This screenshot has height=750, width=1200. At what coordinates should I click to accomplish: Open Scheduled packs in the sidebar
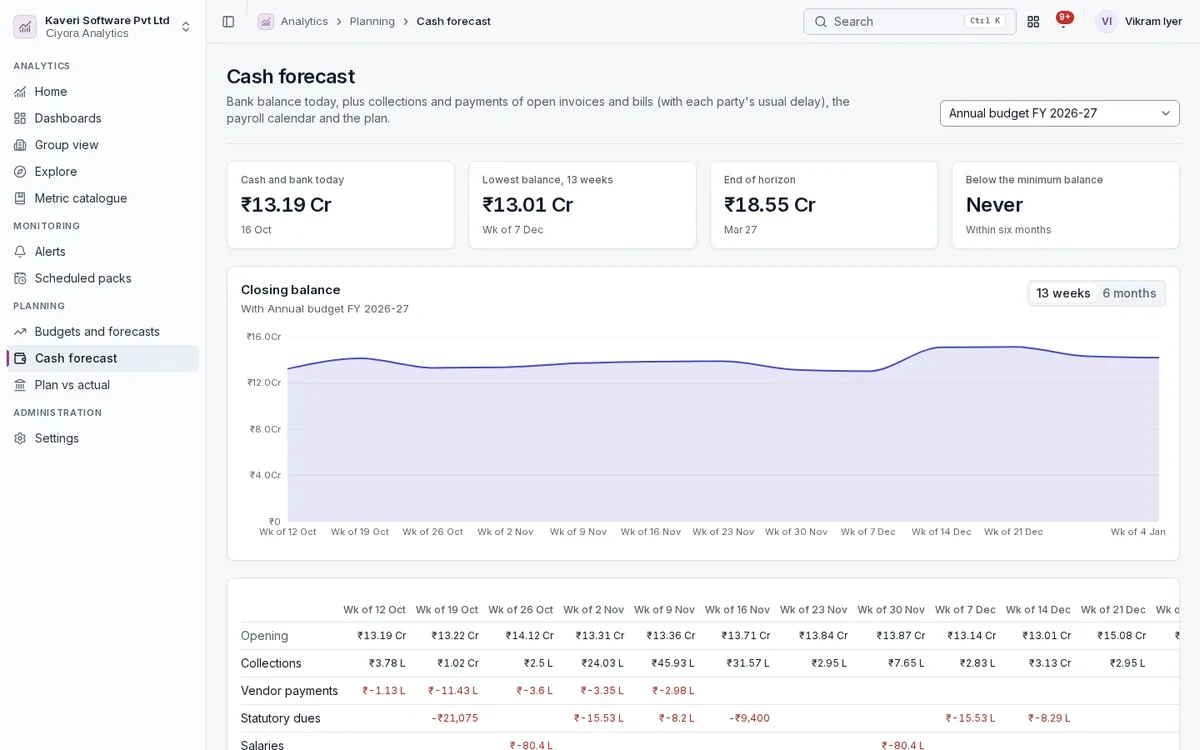pyautogui.click(x=102, y=278)
